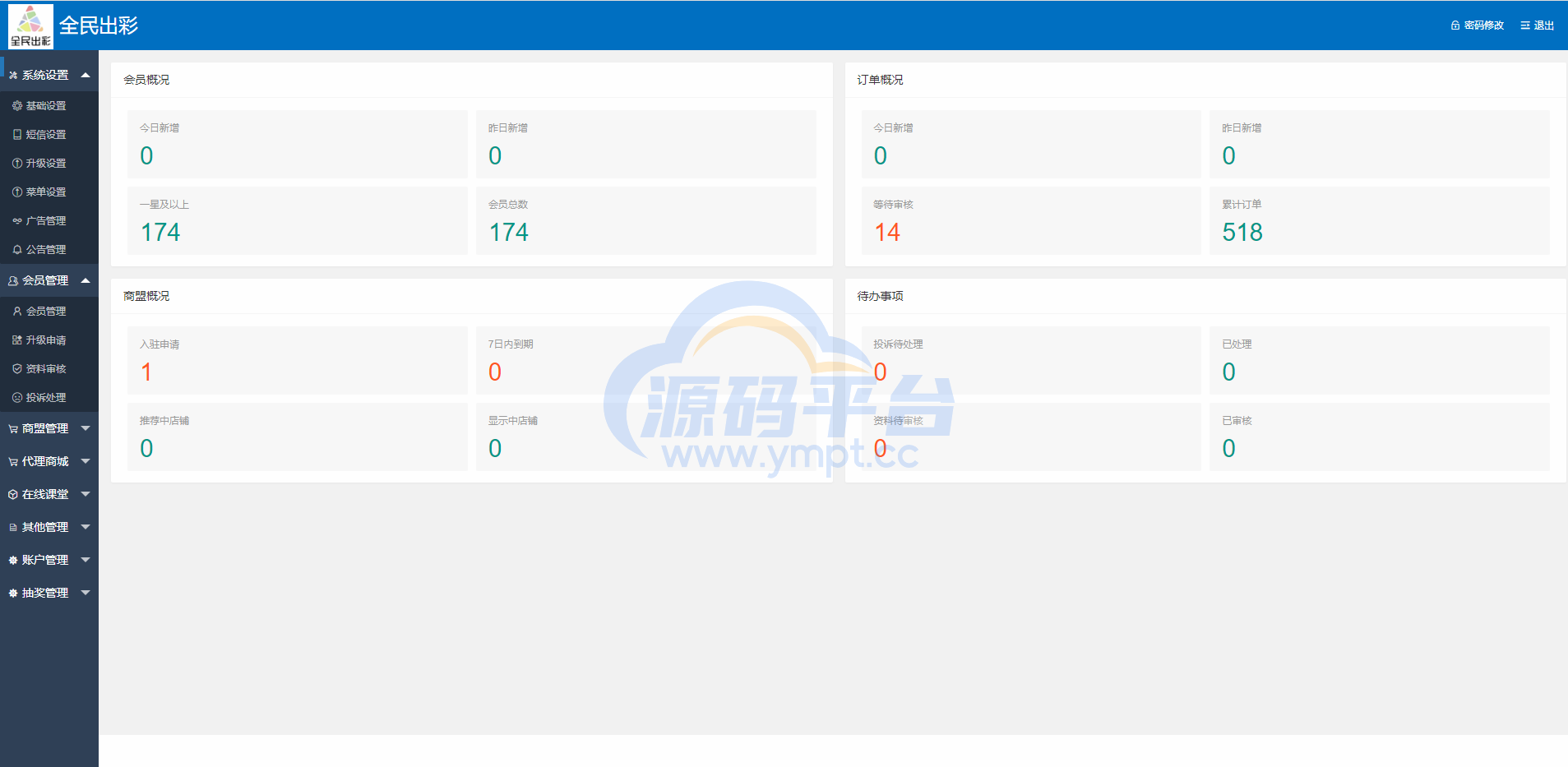The width and height of the screenshot is (1568, 767).
Task: Click the 显示中店铺 card label
Action: [513, 421]
